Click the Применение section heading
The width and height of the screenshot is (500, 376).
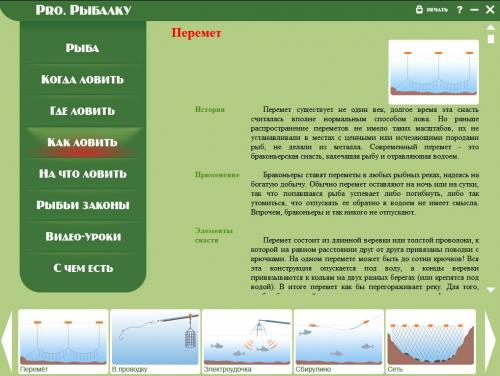[x=217, y=175]
